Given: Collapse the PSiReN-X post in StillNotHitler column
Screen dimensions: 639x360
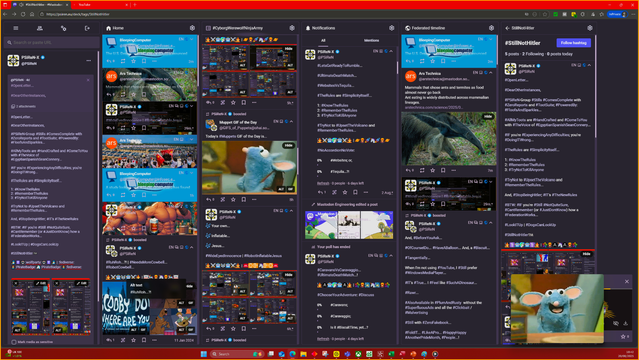Looking at the screenshot, I should 589,65.
